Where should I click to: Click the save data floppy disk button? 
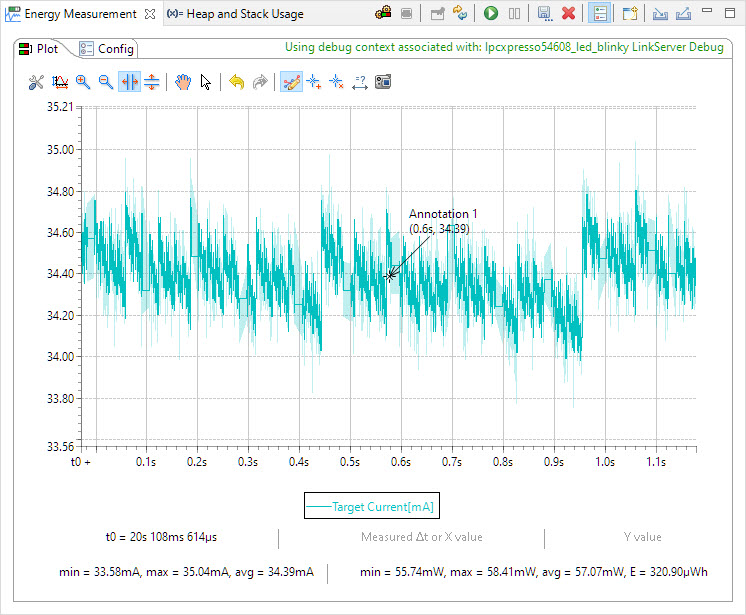[544, 14]
